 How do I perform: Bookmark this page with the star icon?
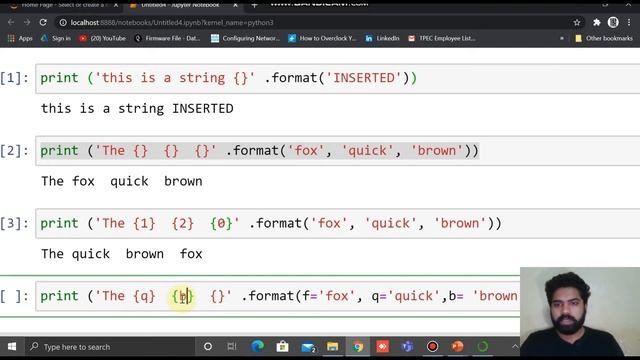pos(577,22)
